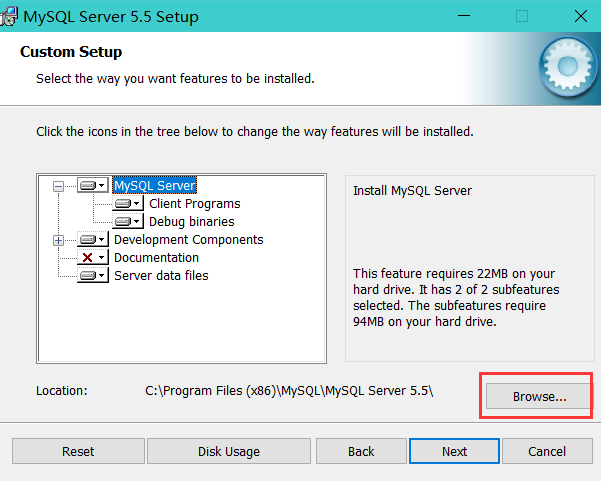Click the install location path text
This screenshot has height=481, width=601.
click(289, 391)
